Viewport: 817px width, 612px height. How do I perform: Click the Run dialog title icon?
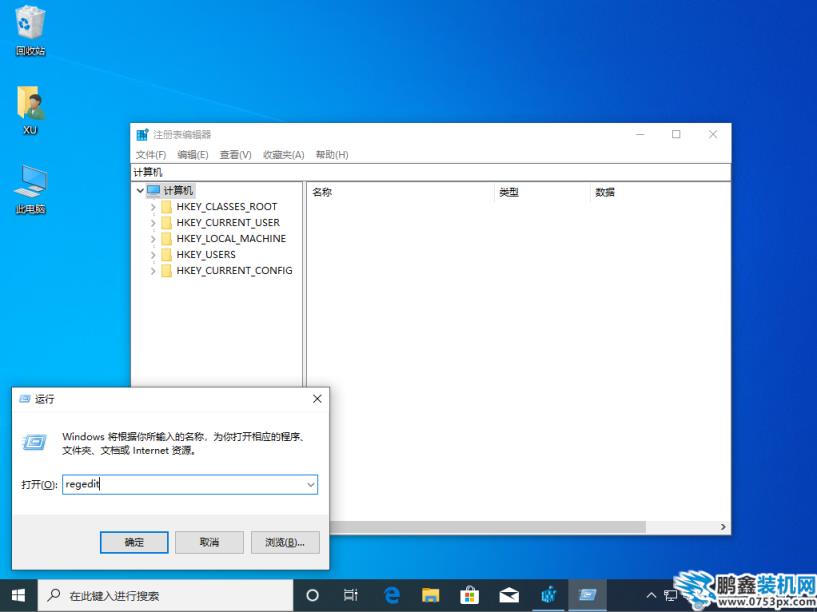pos(25,399)
